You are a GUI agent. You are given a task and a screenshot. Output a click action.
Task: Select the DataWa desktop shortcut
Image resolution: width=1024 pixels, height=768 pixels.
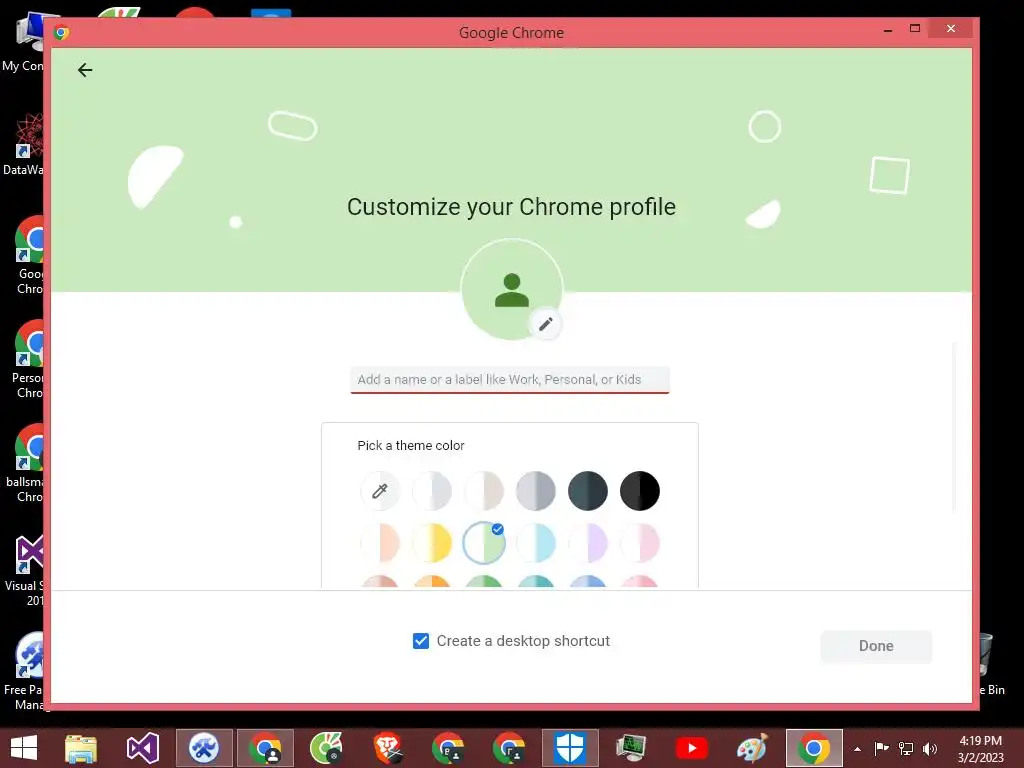24,144
